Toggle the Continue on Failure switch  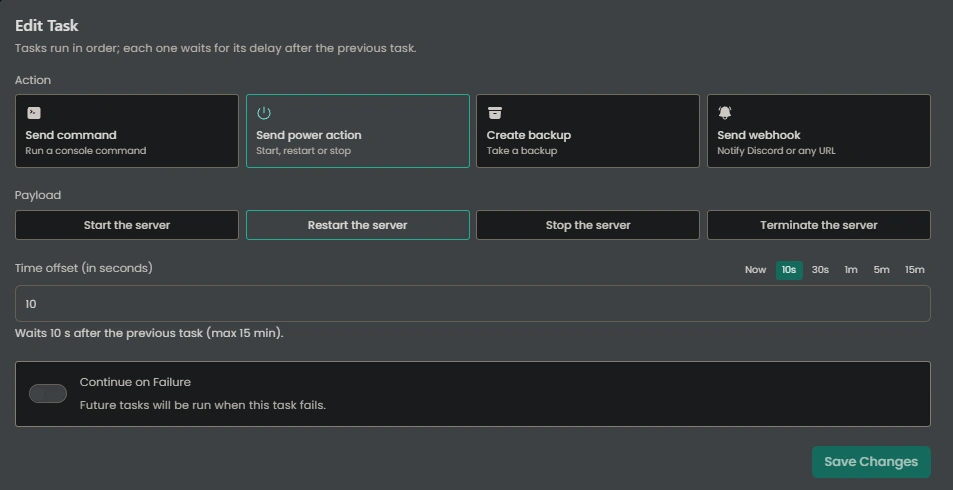coord(48,394)
